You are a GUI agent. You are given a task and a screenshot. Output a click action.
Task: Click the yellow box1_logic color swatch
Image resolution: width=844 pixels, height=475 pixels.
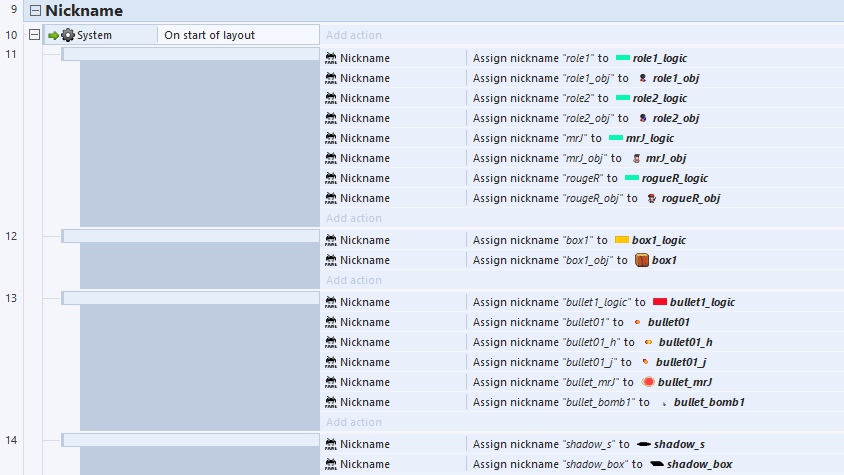(621, 240)
